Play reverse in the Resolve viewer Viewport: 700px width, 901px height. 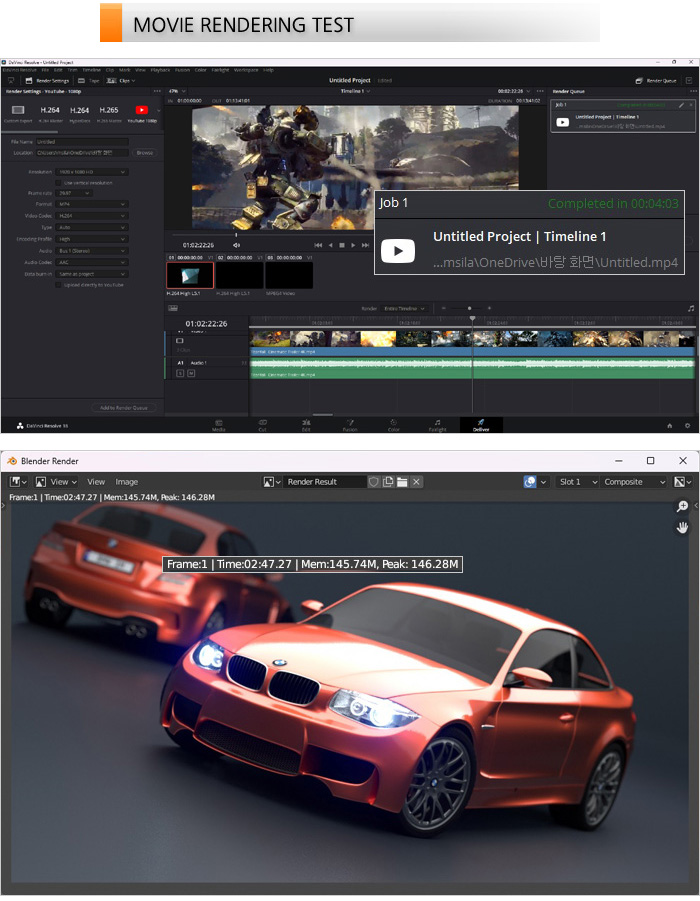330,245
